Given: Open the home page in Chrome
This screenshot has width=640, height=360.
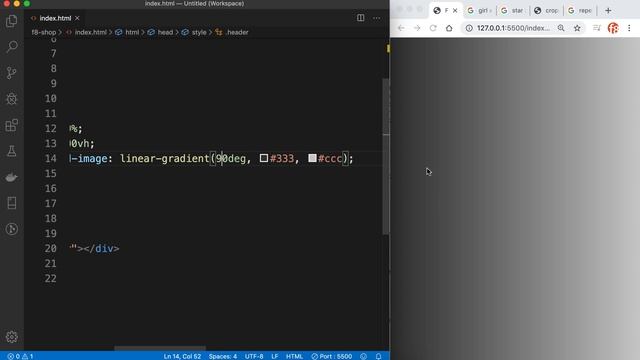Looking at the screenshot, I should click(x=449, y=28).
